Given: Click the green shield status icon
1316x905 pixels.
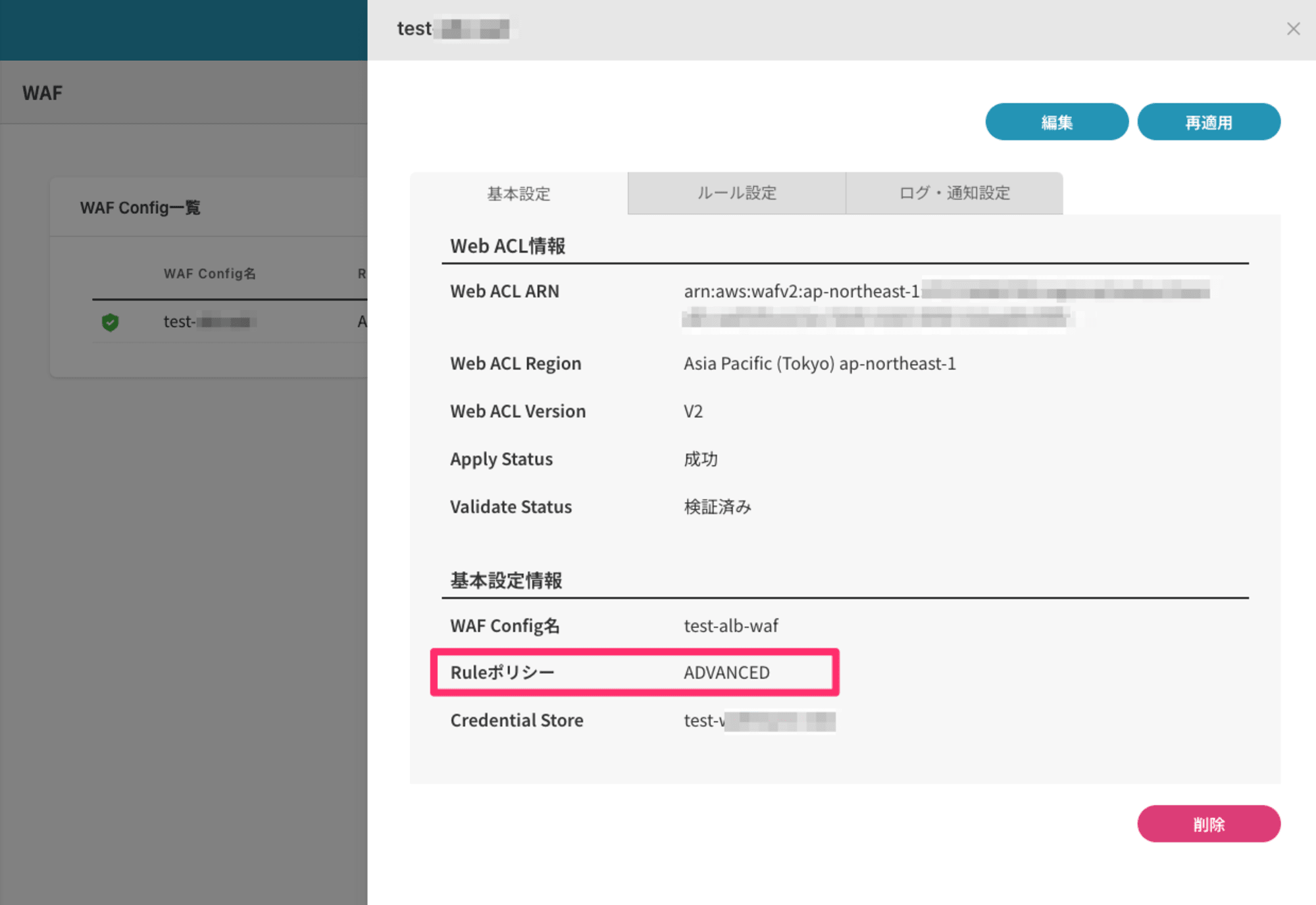Looking at the screenshot, I should 111,322.
